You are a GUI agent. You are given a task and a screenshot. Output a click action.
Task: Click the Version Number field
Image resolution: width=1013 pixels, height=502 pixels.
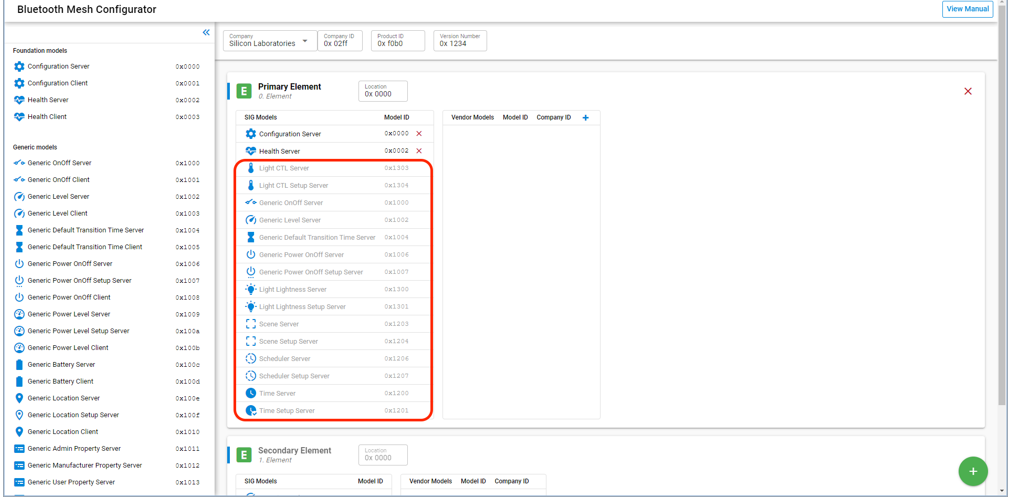click(x=459, y=41)
